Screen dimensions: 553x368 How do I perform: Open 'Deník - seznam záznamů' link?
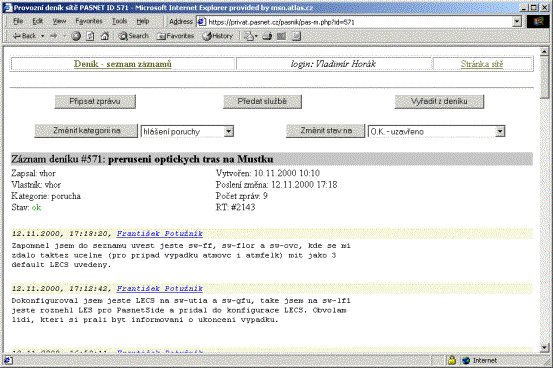(x=123, y=64)
